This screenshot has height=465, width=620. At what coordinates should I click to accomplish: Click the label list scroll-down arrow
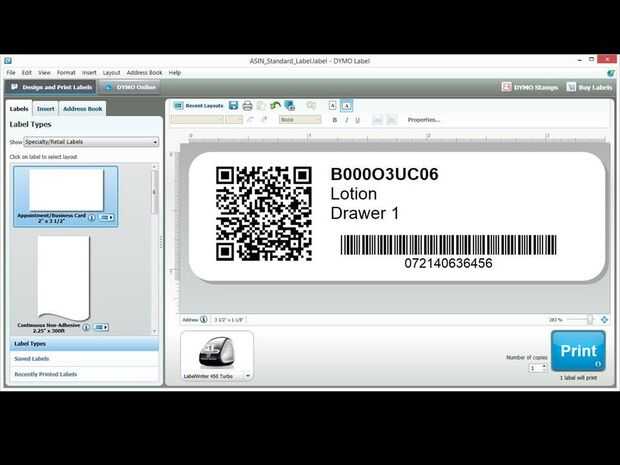click(x=155, y=331)
